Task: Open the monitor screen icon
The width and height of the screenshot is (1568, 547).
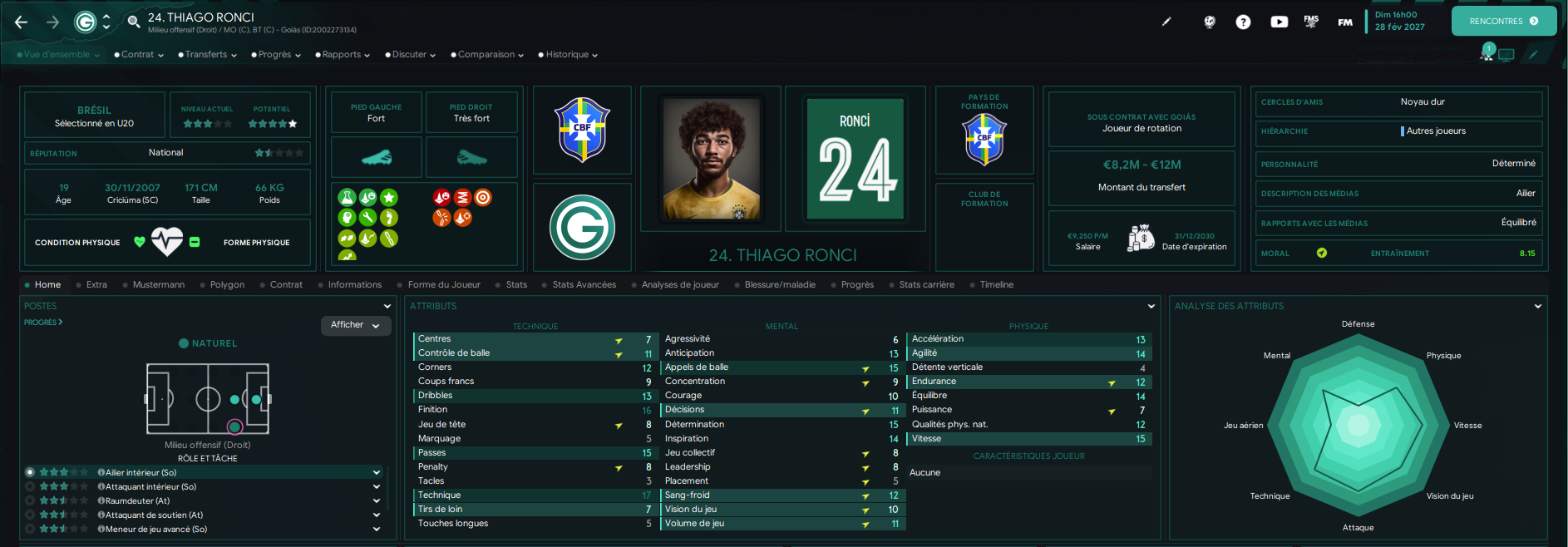Action: 1506,55
